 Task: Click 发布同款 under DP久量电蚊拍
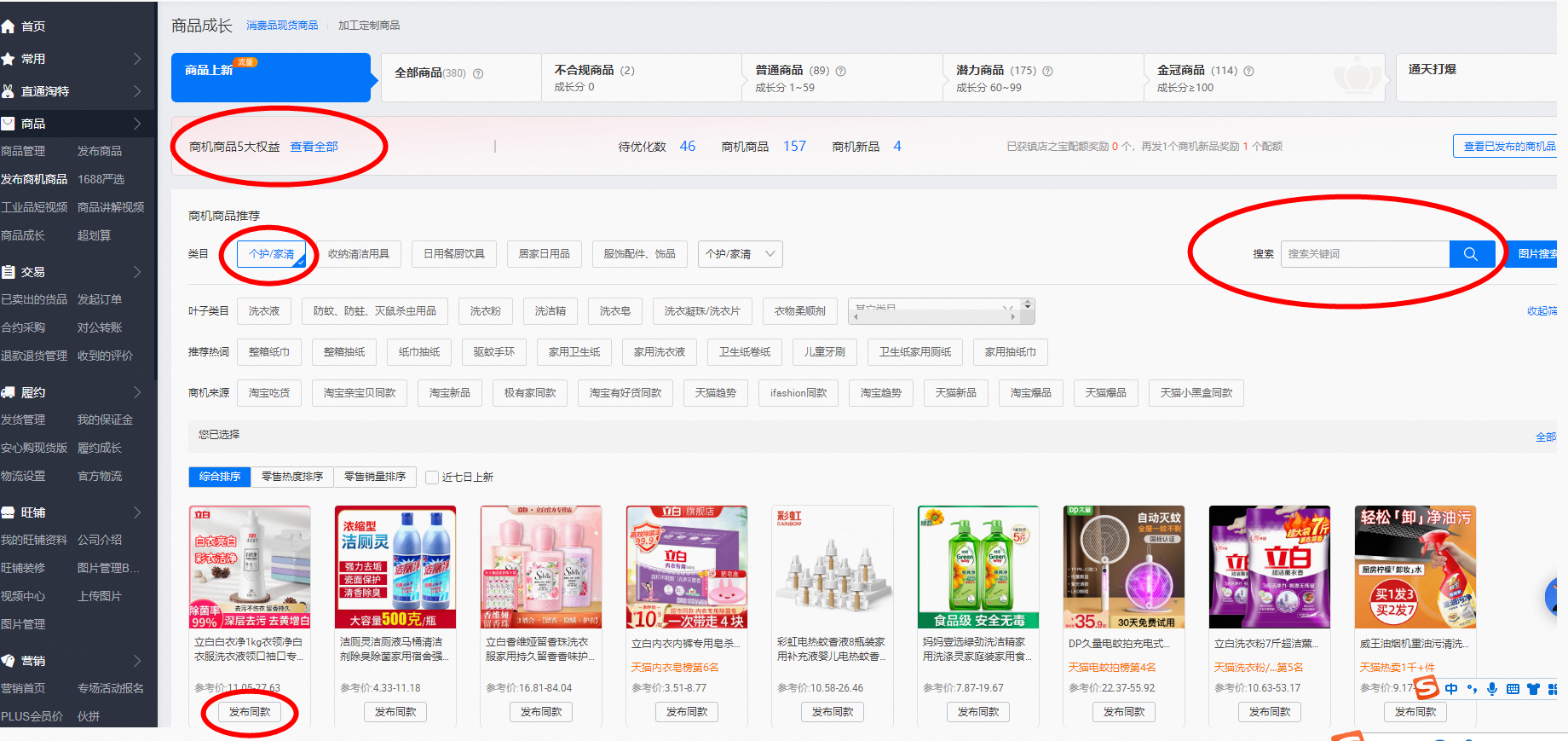tap(1124, 712)
